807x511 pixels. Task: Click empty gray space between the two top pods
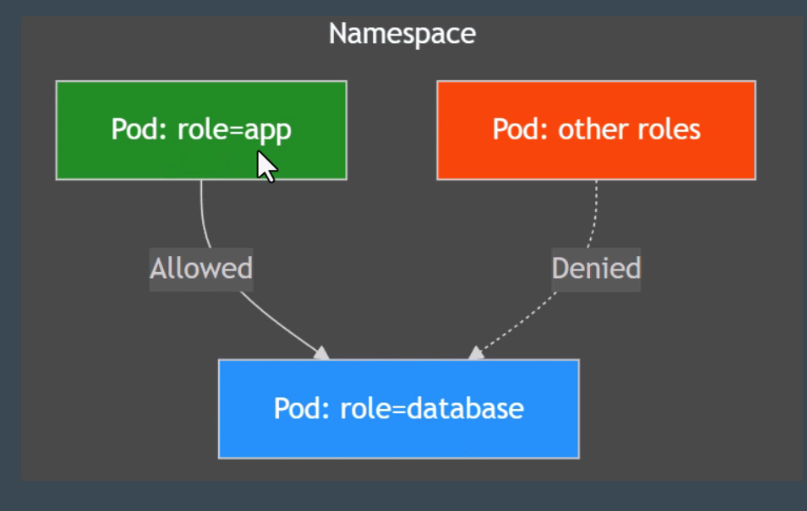[392, 130]
